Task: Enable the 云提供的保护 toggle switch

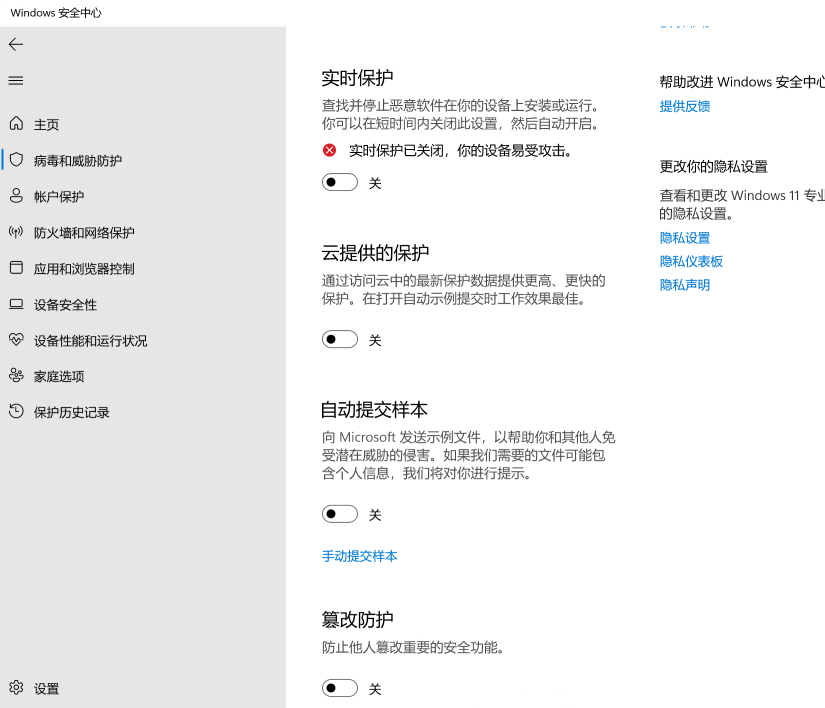Action: point(340,340)
